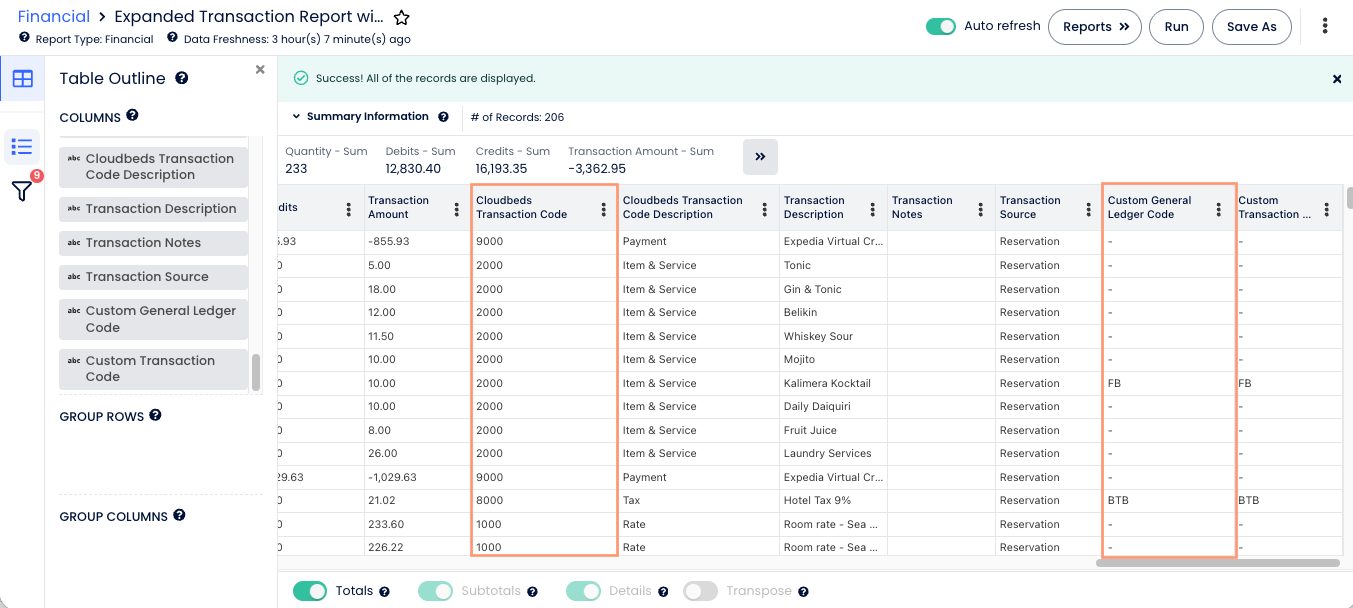Click the Summary Information help icon

[x=443, y=117]
